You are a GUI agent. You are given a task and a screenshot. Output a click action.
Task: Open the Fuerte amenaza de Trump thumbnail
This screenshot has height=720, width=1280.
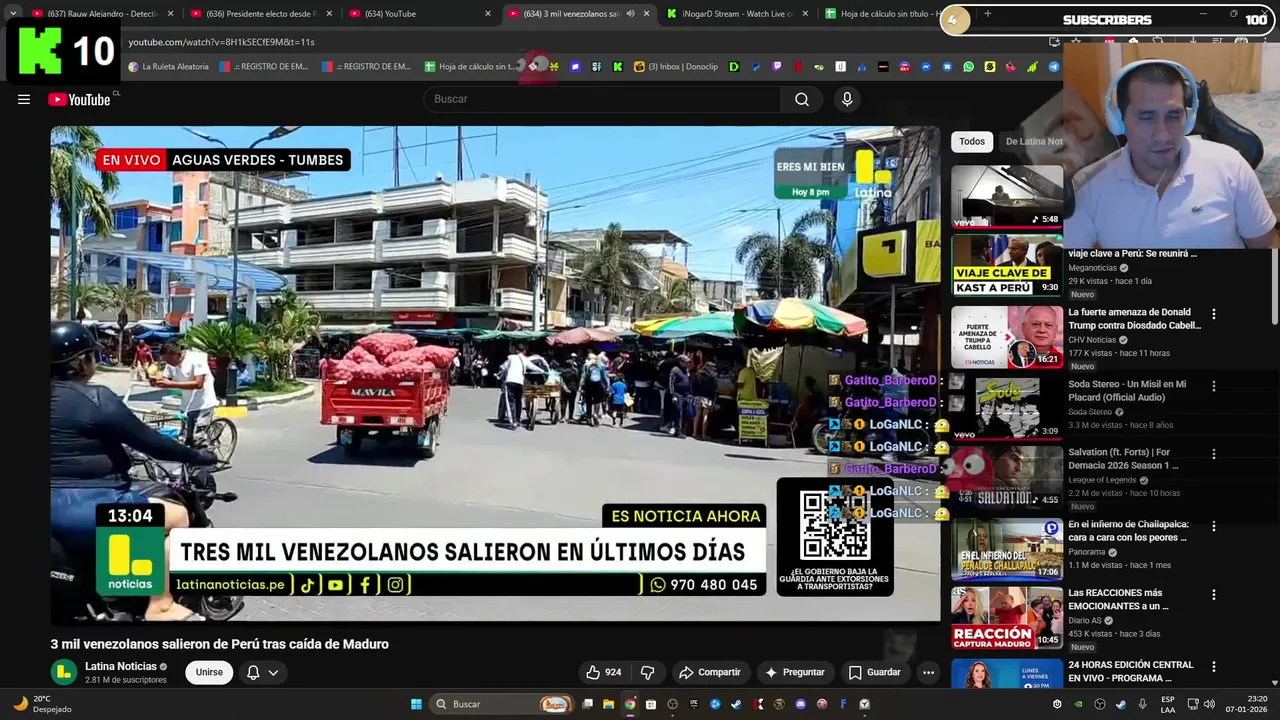tap(1007, 337)
